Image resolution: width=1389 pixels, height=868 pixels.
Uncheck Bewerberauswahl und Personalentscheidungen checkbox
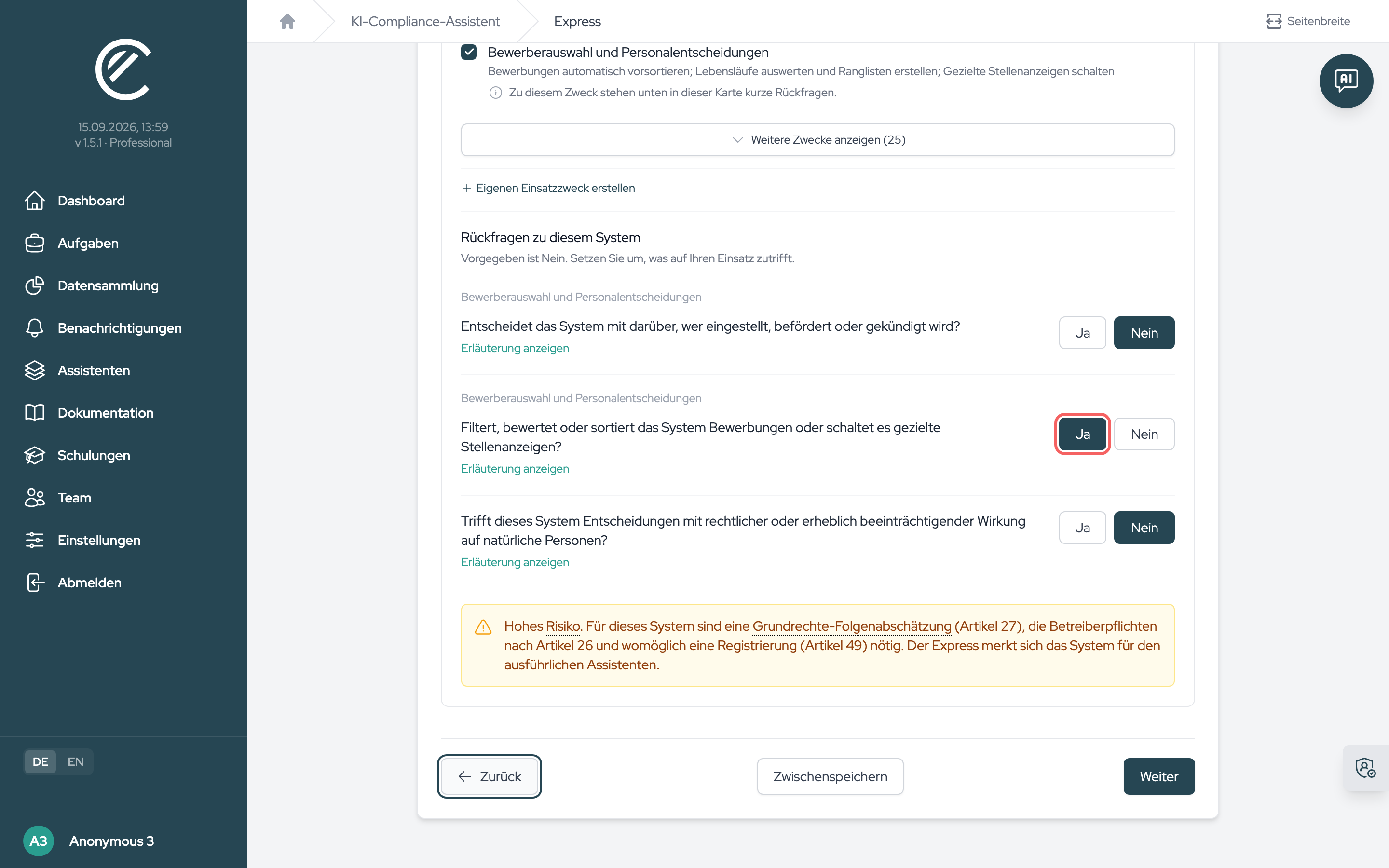(468, 52)
